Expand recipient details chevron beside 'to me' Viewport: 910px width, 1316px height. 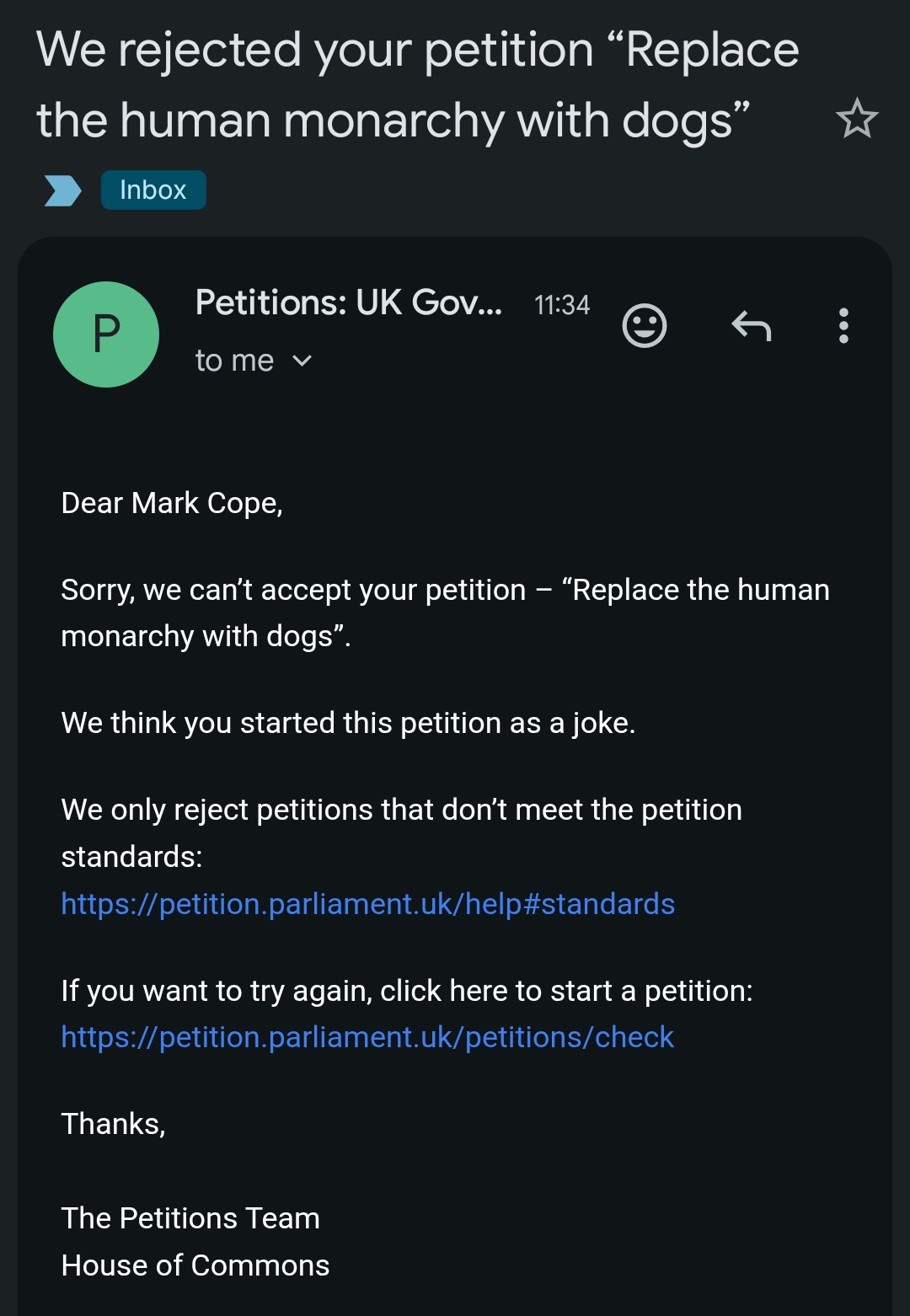(x=302, y=361)
